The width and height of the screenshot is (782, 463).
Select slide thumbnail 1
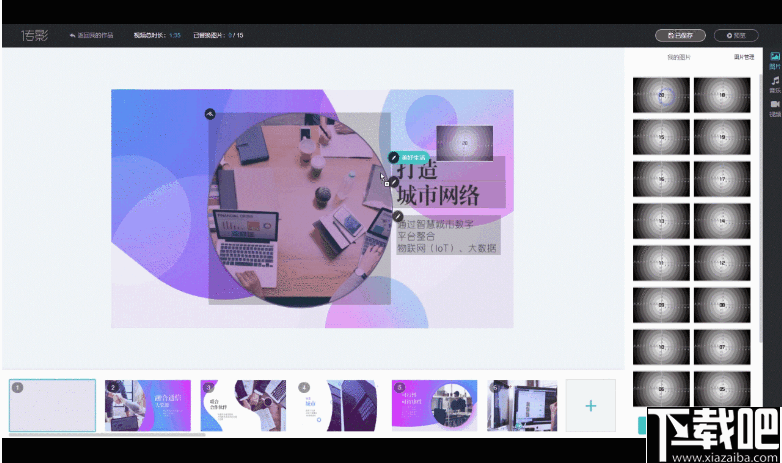tap(52, 406)
